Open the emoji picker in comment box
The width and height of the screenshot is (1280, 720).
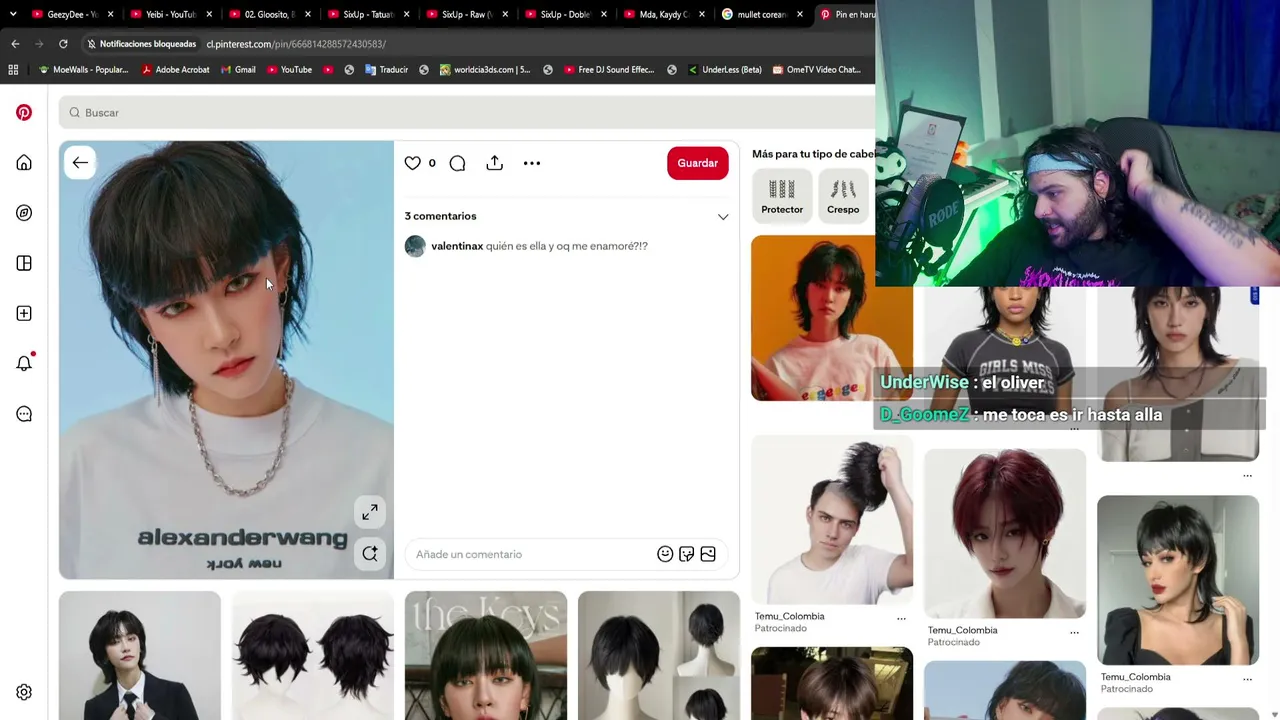click(x=665, y=554)
